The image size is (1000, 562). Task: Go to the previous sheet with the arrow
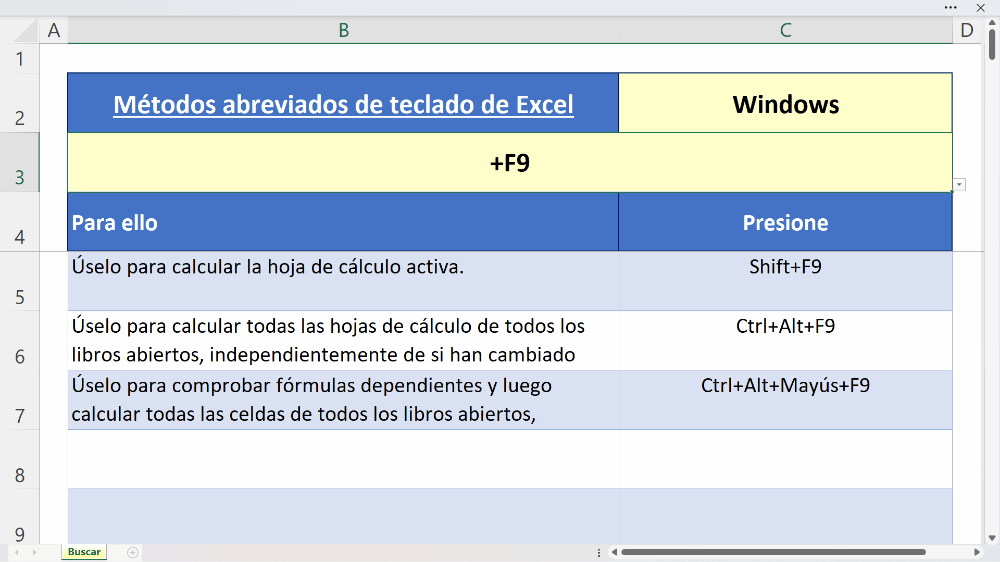[17, 552]
